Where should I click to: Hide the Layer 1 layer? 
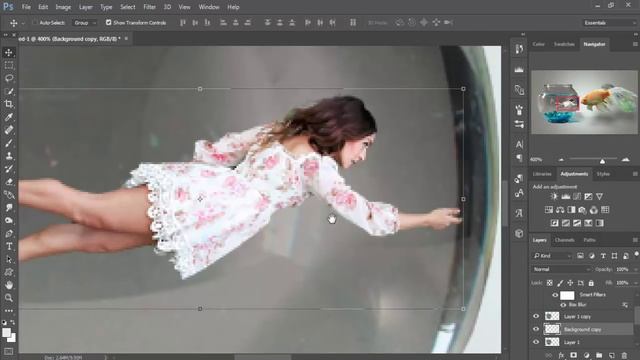536,342
